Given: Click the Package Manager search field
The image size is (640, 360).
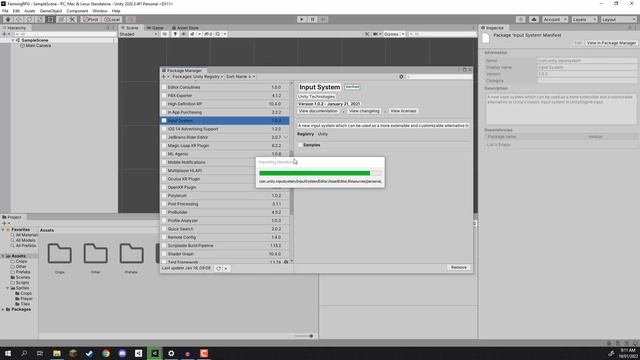Looking at the screenshot, I should [x=439, y=77].
